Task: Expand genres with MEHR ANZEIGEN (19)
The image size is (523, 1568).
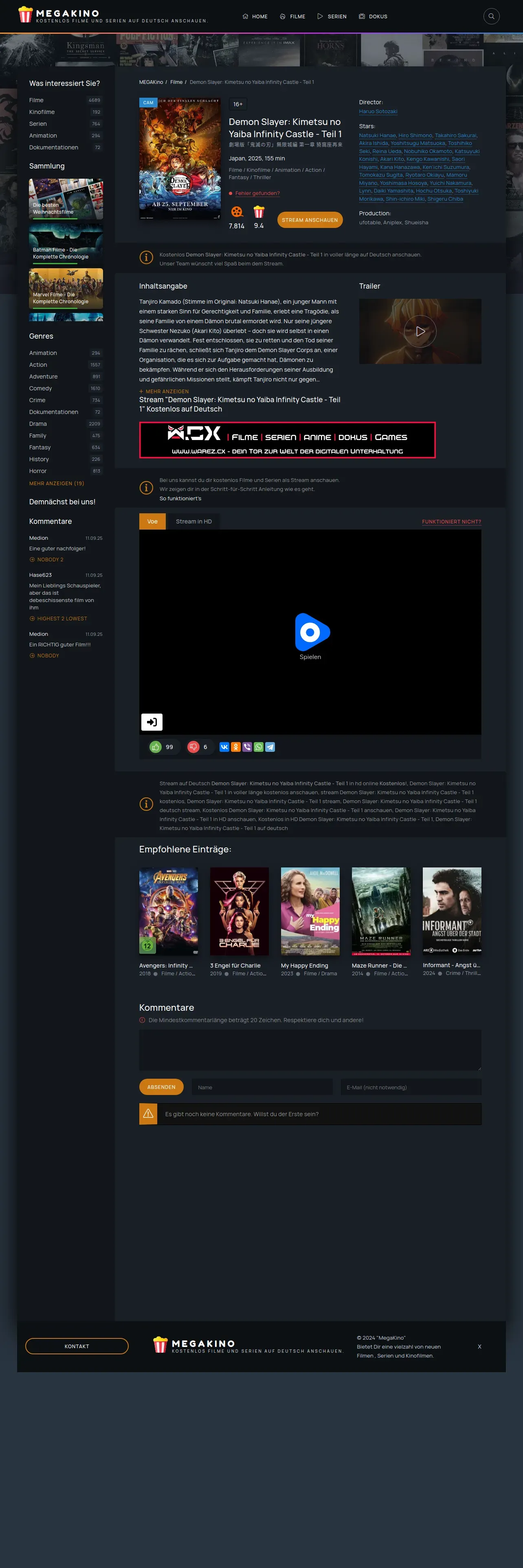Action: click(x=57, y=483)
